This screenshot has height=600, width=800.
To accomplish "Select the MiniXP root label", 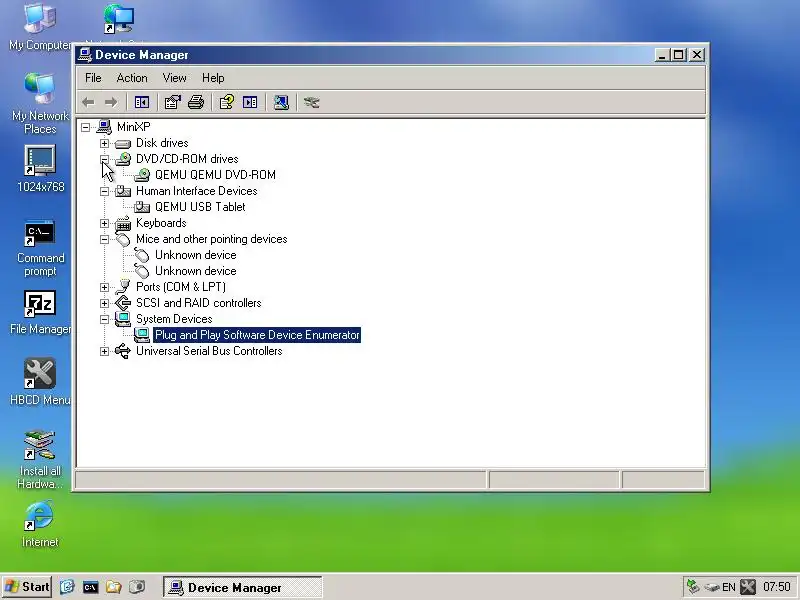I will point(133,127).
